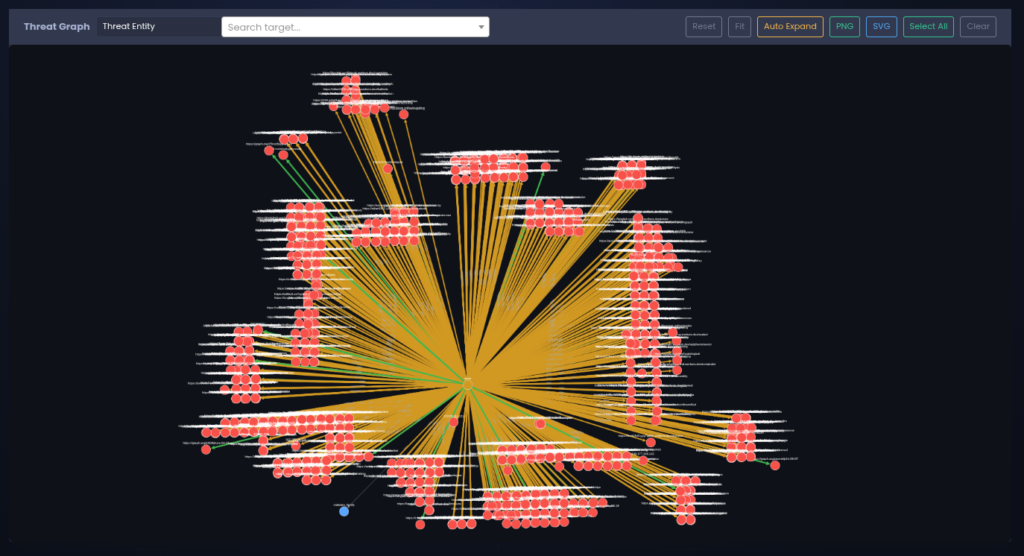Viewport: 1024px width, 556px height.
Task: Click Select All nodes button
Action: click(x=928, y=27)
